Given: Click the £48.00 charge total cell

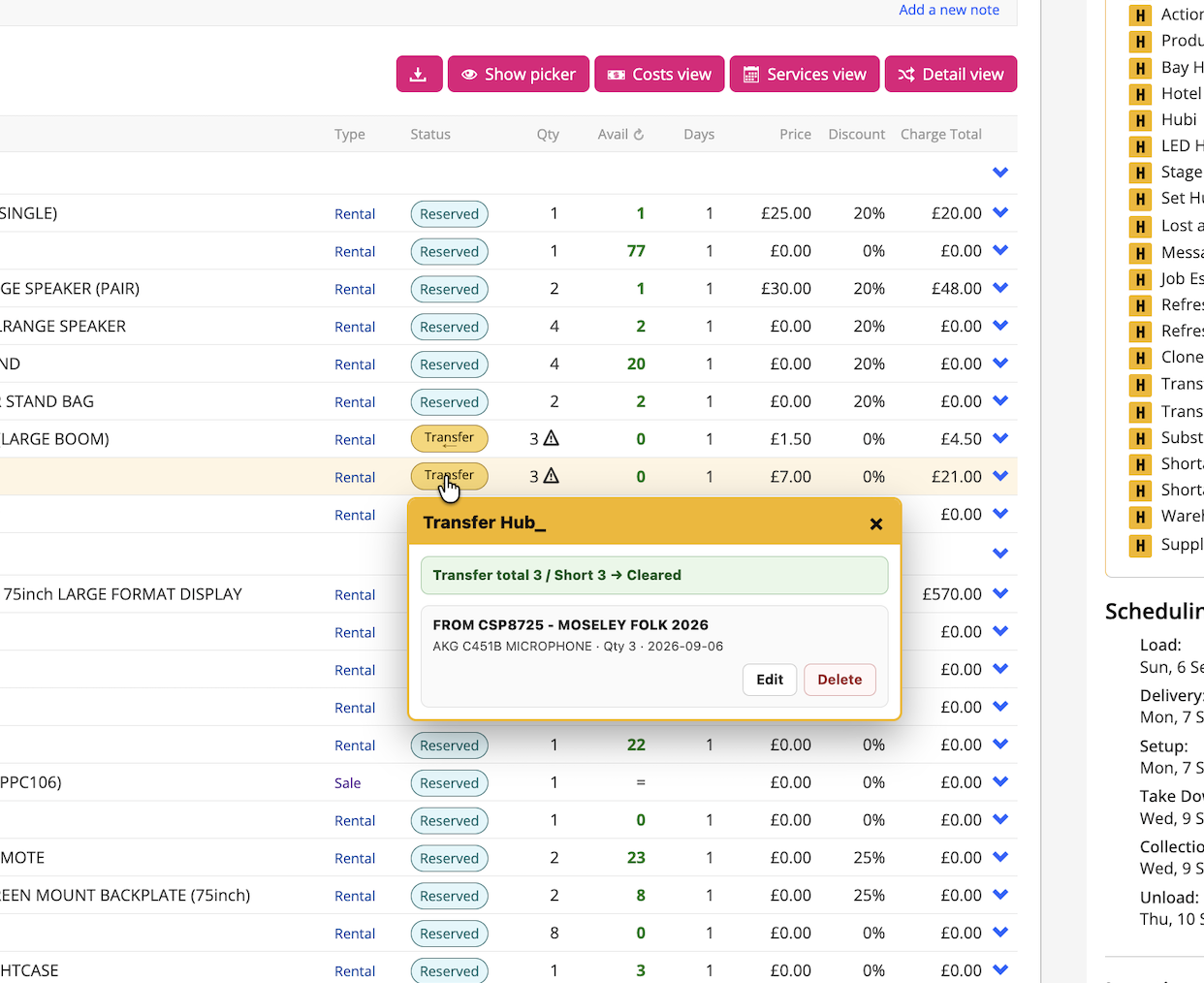Looking at the screenshot, I should click(x=957, y=289).
